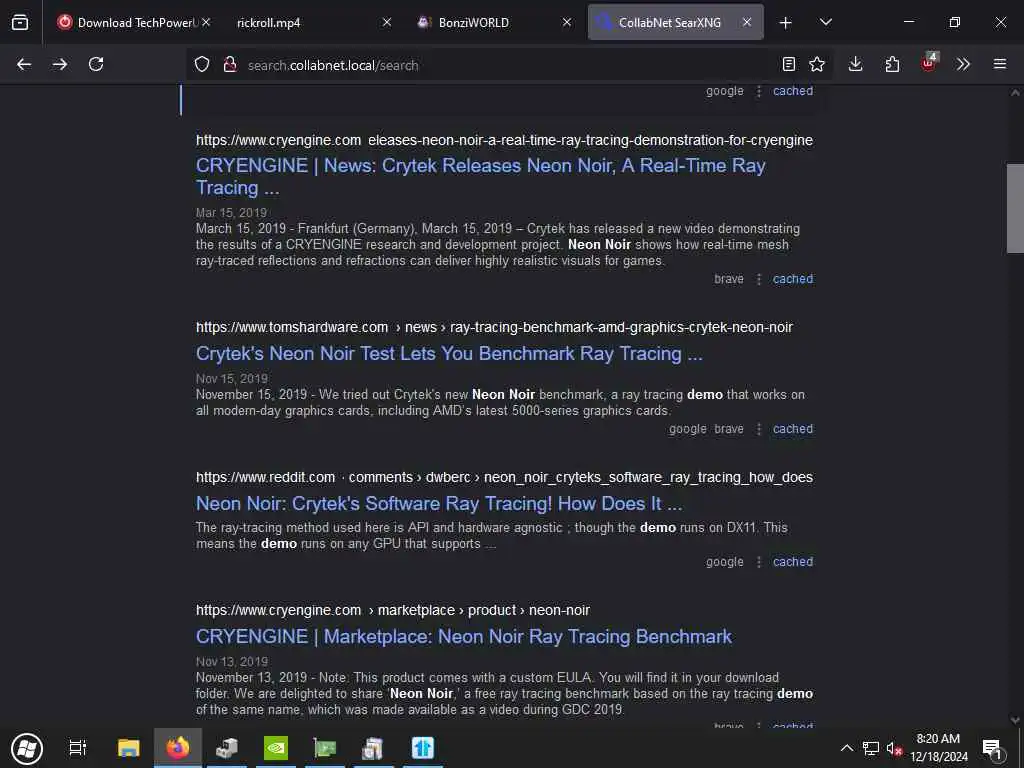This screenshot has height=768, width=1024.
Task: Switch to the Download TechPowerUp tab
Action: 129,22
